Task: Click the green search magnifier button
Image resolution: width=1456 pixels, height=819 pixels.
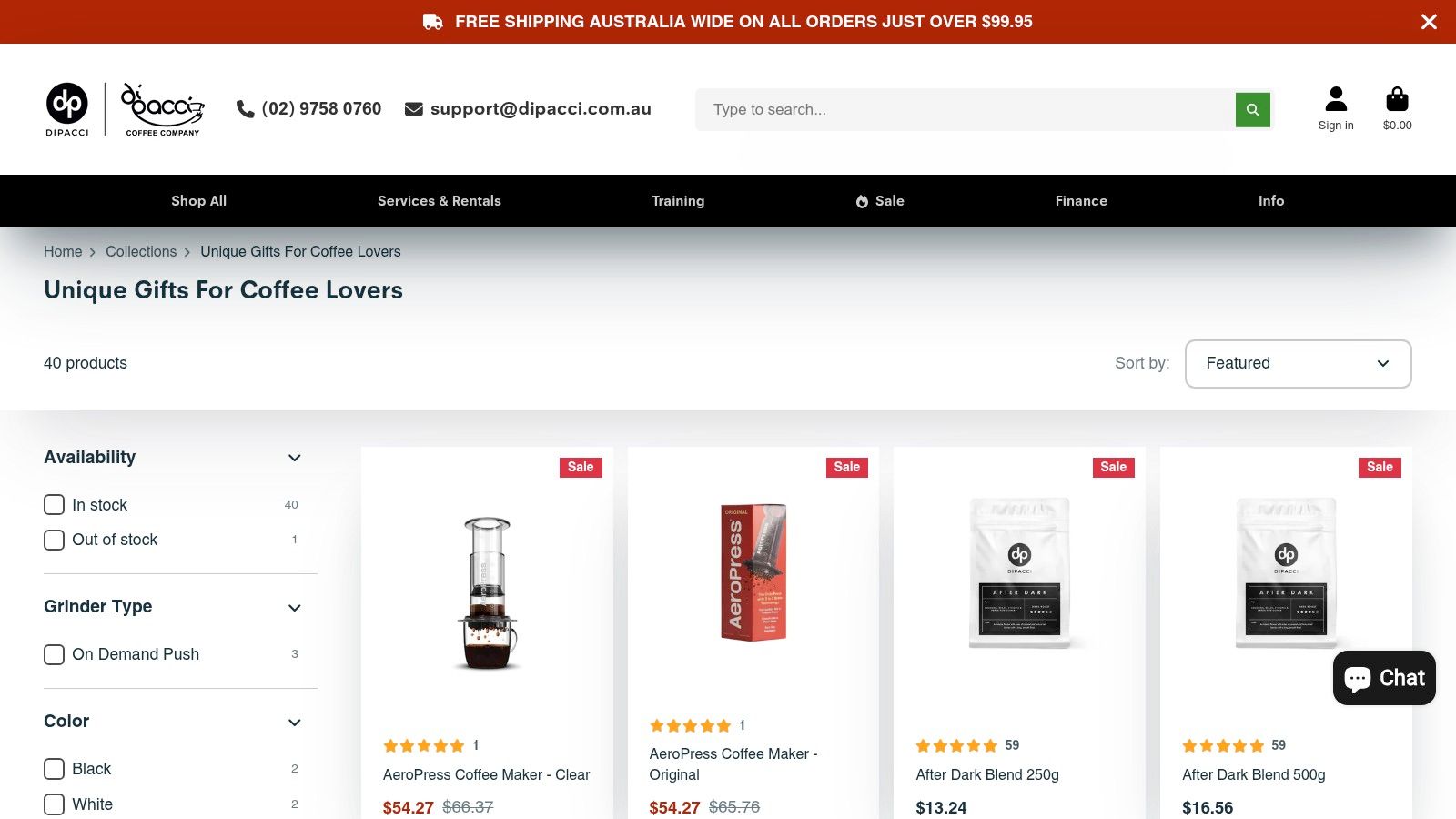Action: coord(1252,109)
